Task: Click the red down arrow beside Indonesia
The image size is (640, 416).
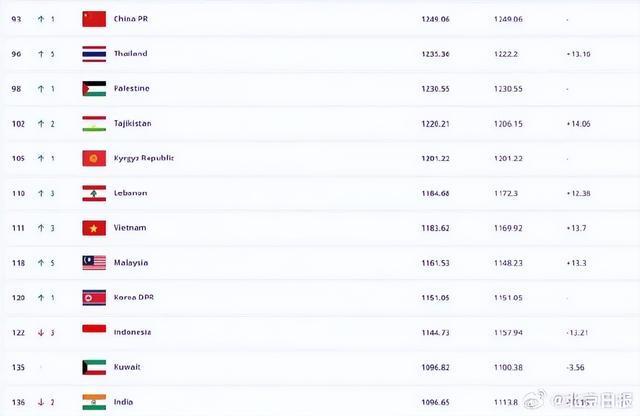Action: [41, 332]
